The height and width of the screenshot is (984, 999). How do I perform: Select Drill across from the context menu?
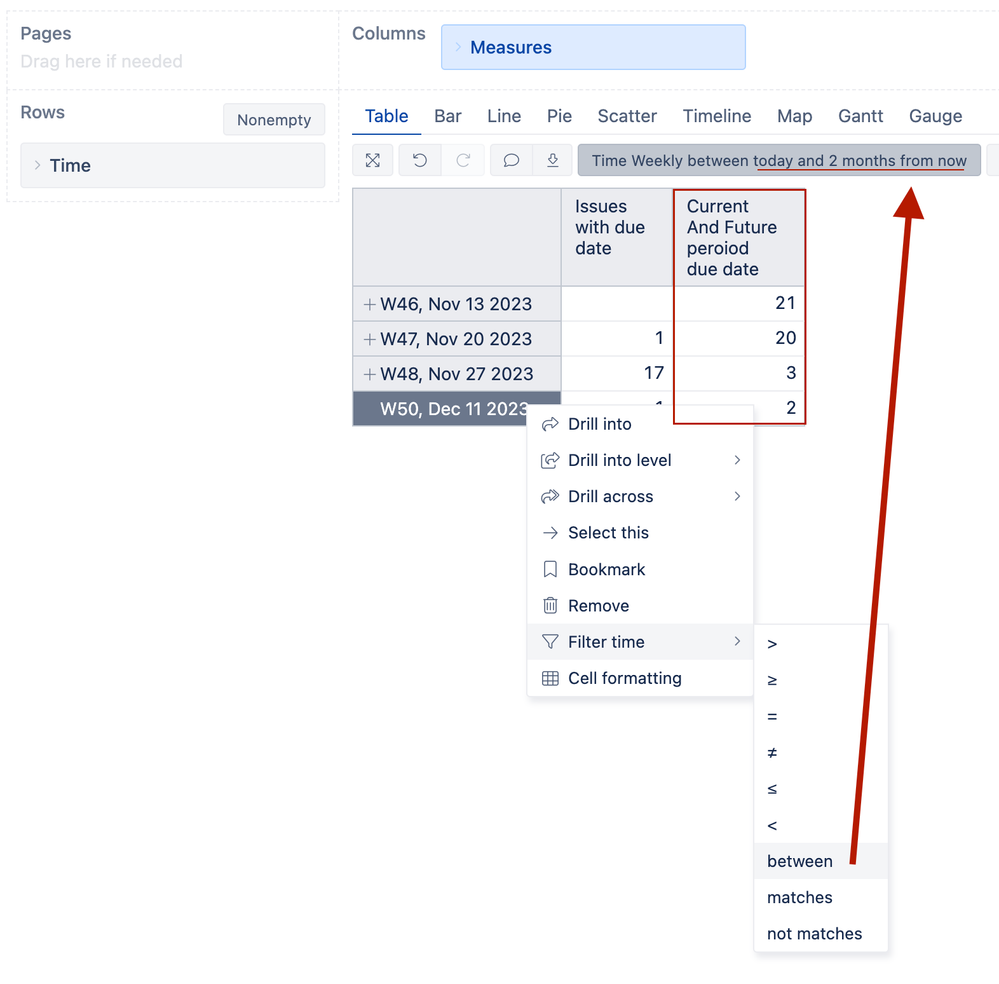point(610,496)
